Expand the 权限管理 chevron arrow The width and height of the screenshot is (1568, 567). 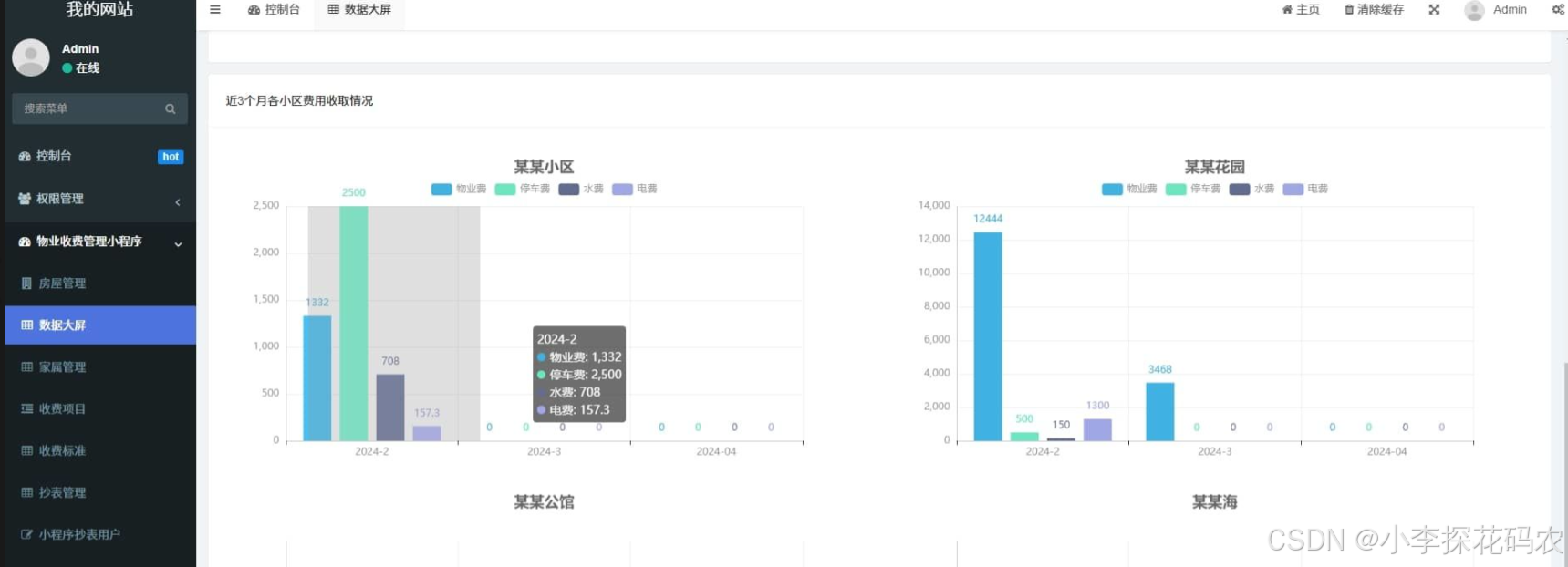click(x=178, y=201)
